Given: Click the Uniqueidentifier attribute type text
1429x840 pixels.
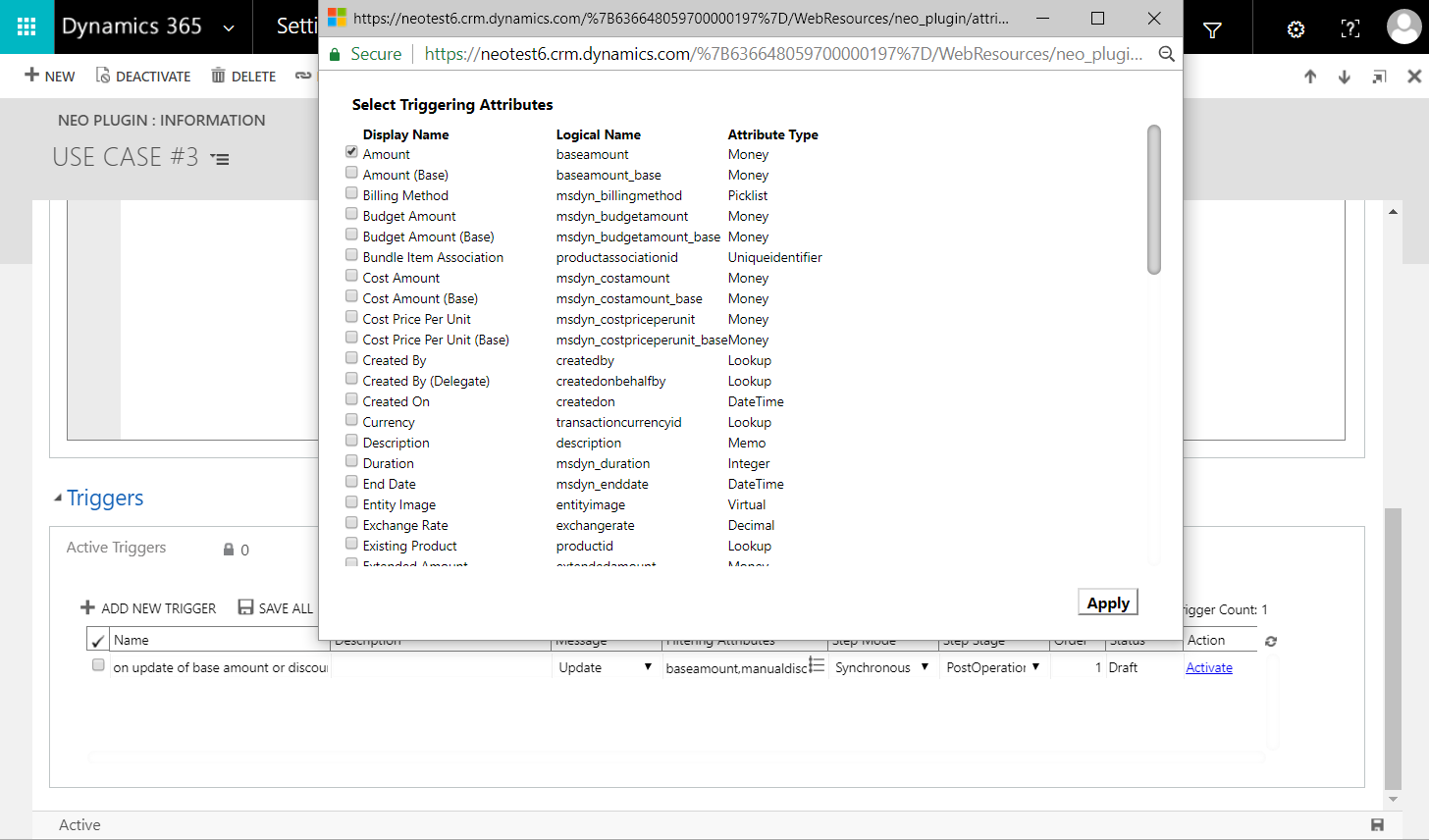Looking at the screenshot, I should tap(774, 257).
